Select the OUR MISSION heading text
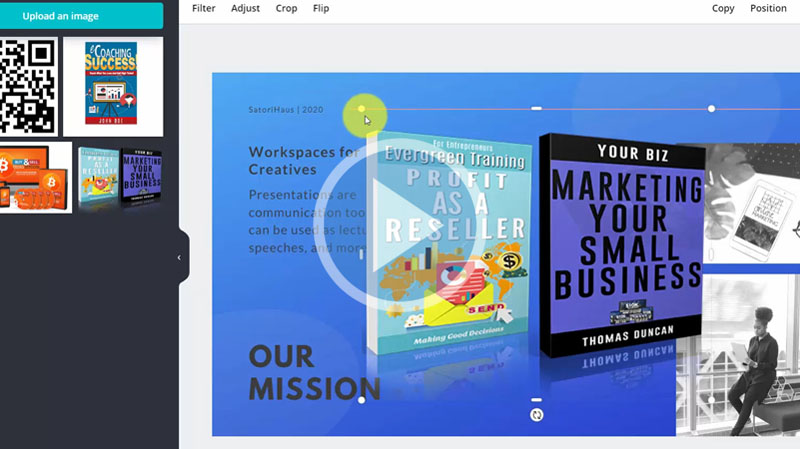 (x=314, y=372)
